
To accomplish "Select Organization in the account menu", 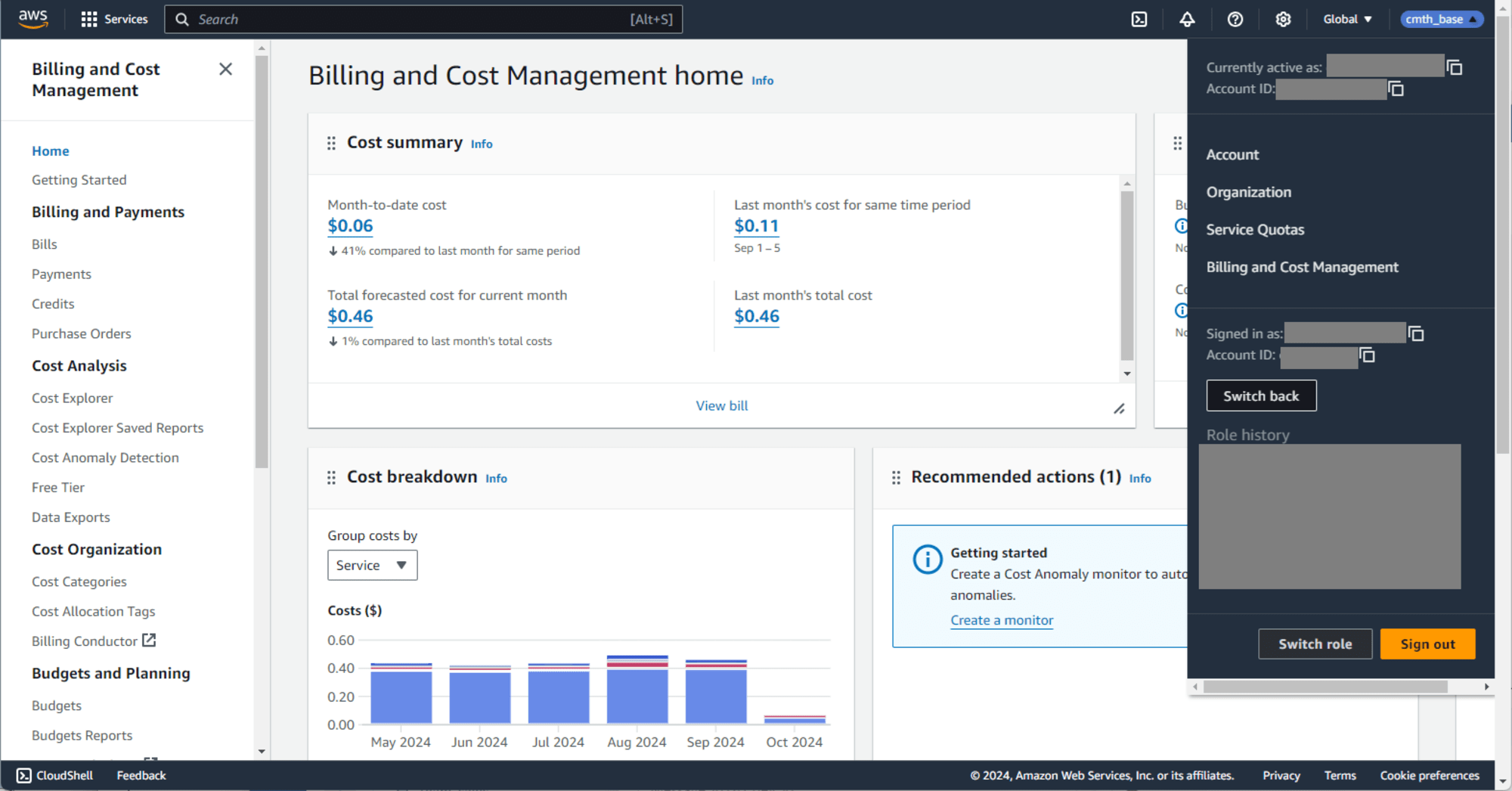I will coord(1248,192).
